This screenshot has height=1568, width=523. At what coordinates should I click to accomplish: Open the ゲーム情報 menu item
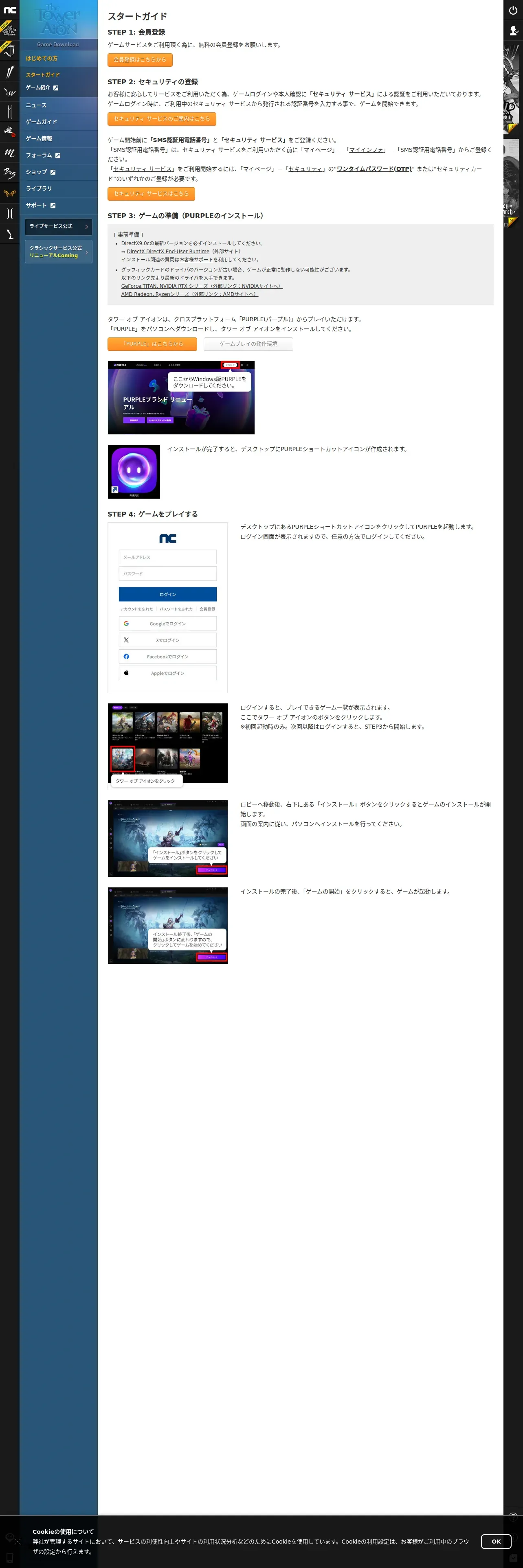(58, 139)
